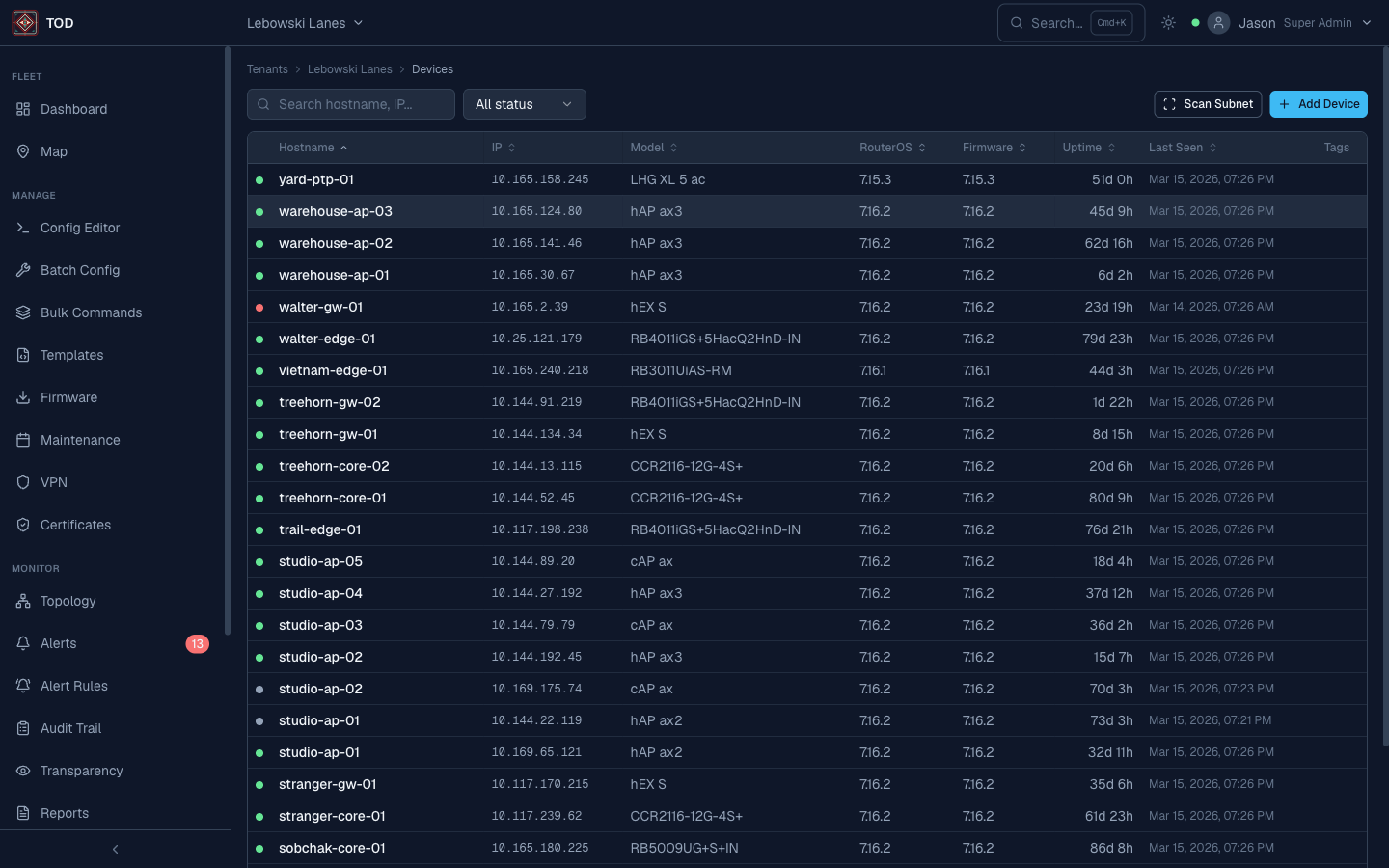This screenshot has height=868, width=1389.
Task: Open the All status filter dropdown
Action: coord(525,104)
